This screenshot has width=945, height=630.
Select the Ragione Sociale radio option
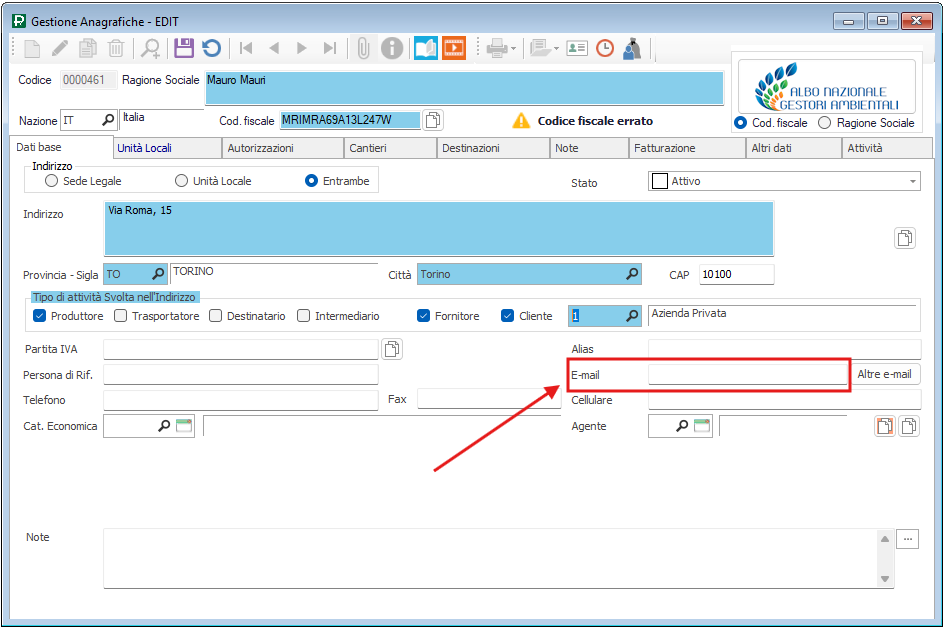coord(825,123)
